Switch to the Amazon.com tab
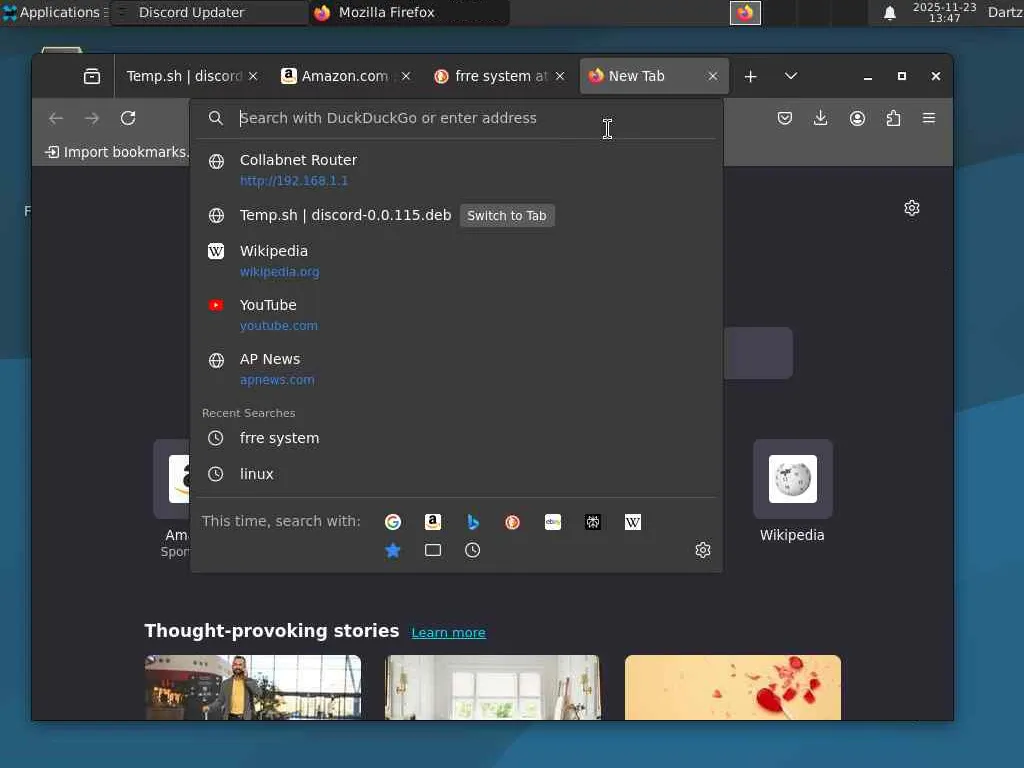 pos(344,76)
